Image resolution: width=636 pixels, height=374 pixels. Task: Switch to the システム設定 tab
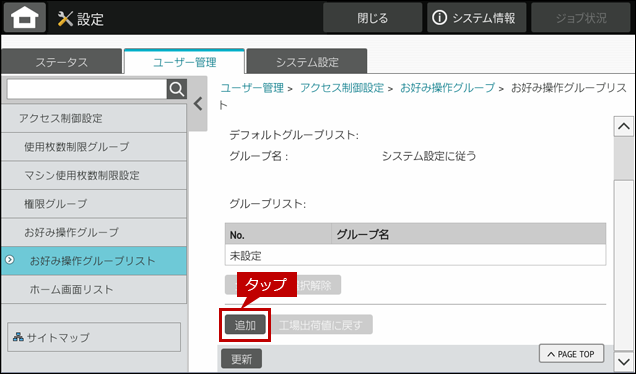pyautogui.click(x=307, y=62)
